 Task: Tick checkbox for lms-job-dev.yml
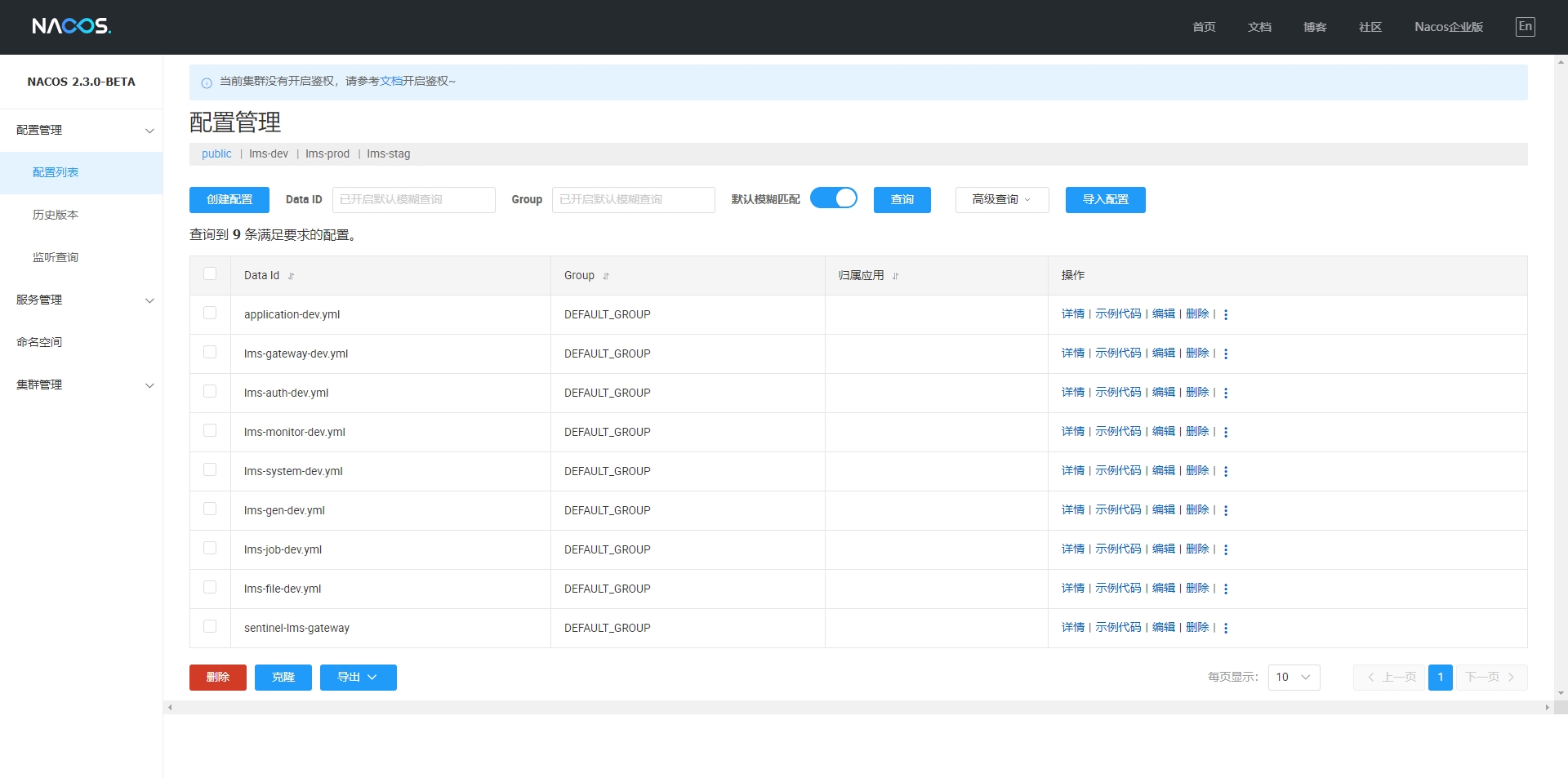(x=210, y=549)
